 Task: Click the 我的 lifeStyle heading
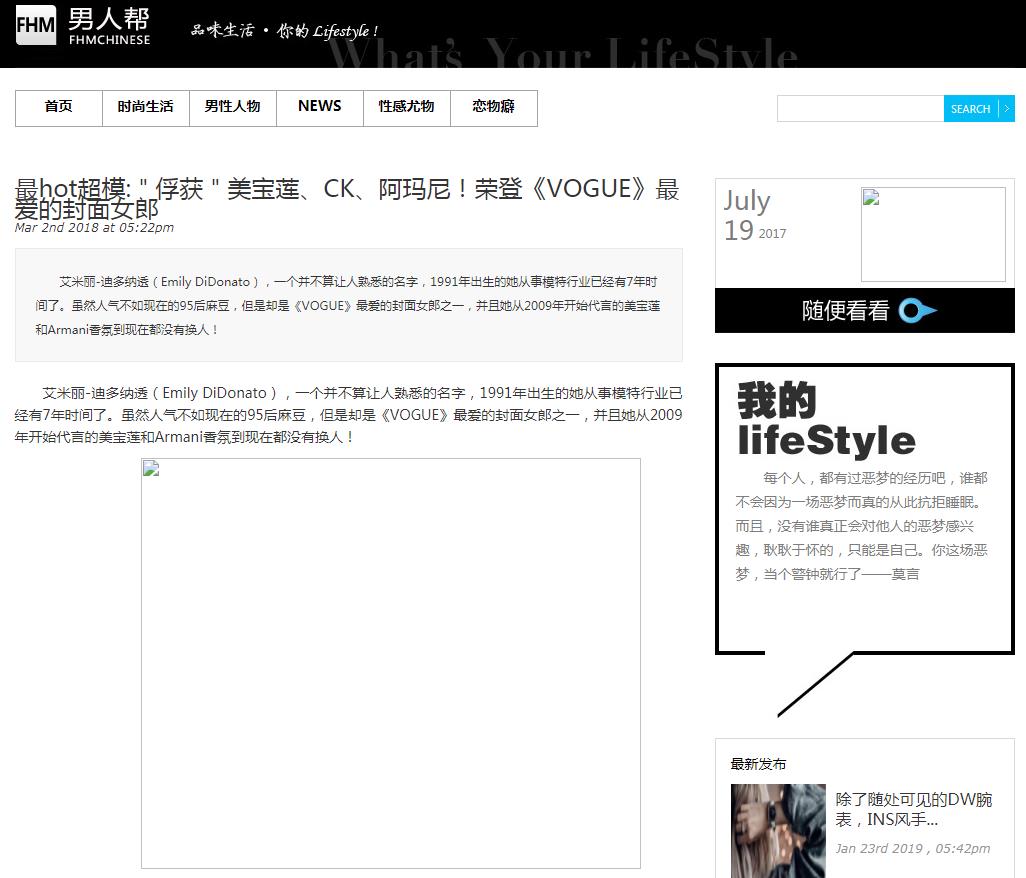[x=826, y=419]
